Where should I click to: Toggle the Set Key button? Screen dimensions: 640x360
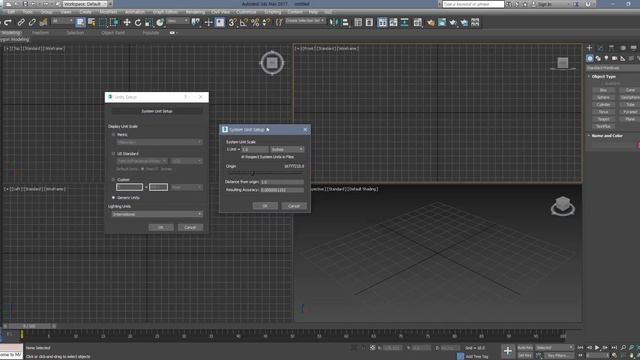pos(525,356)
